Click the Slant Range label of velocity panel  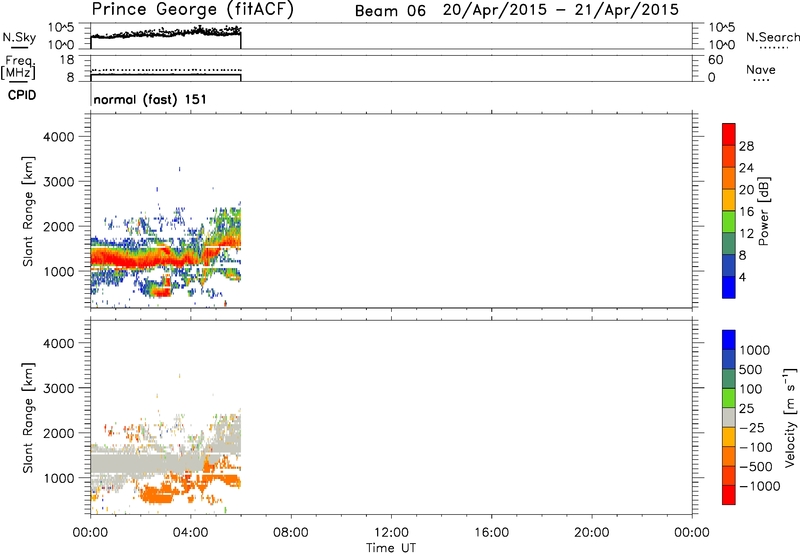28,418
